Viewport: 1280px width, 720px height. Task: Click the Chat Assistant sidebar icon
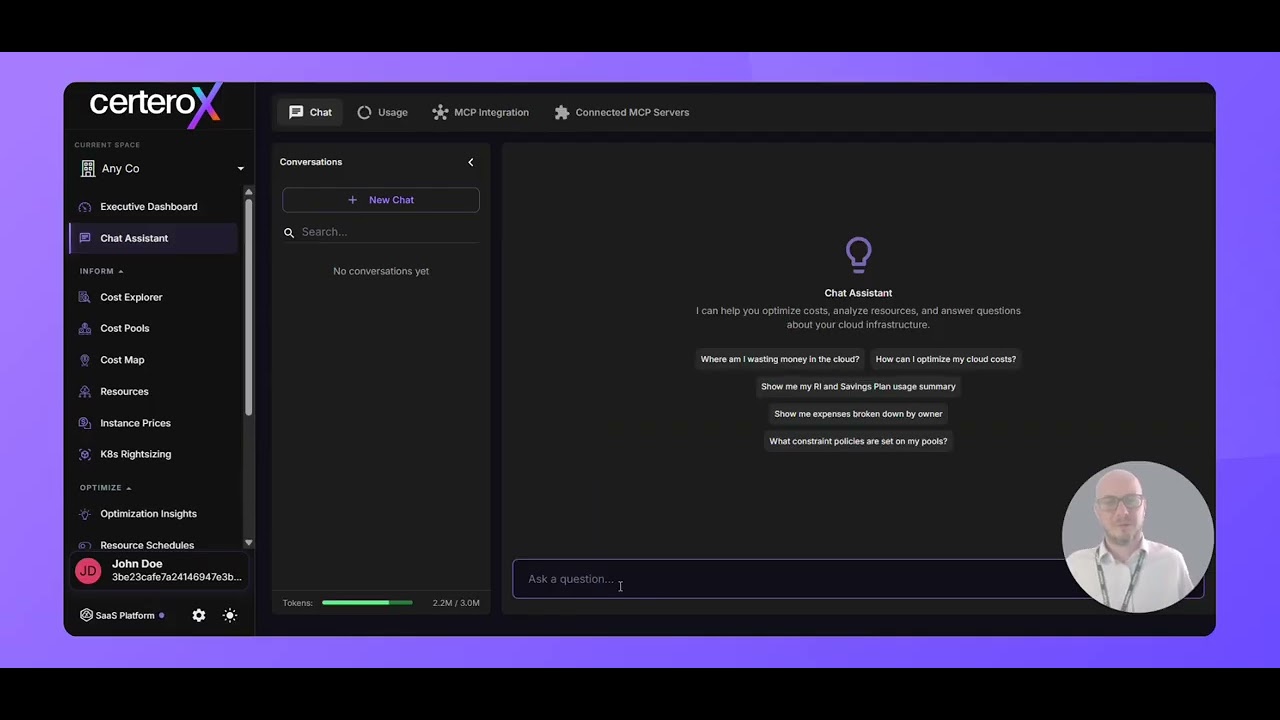coord(85,238)
